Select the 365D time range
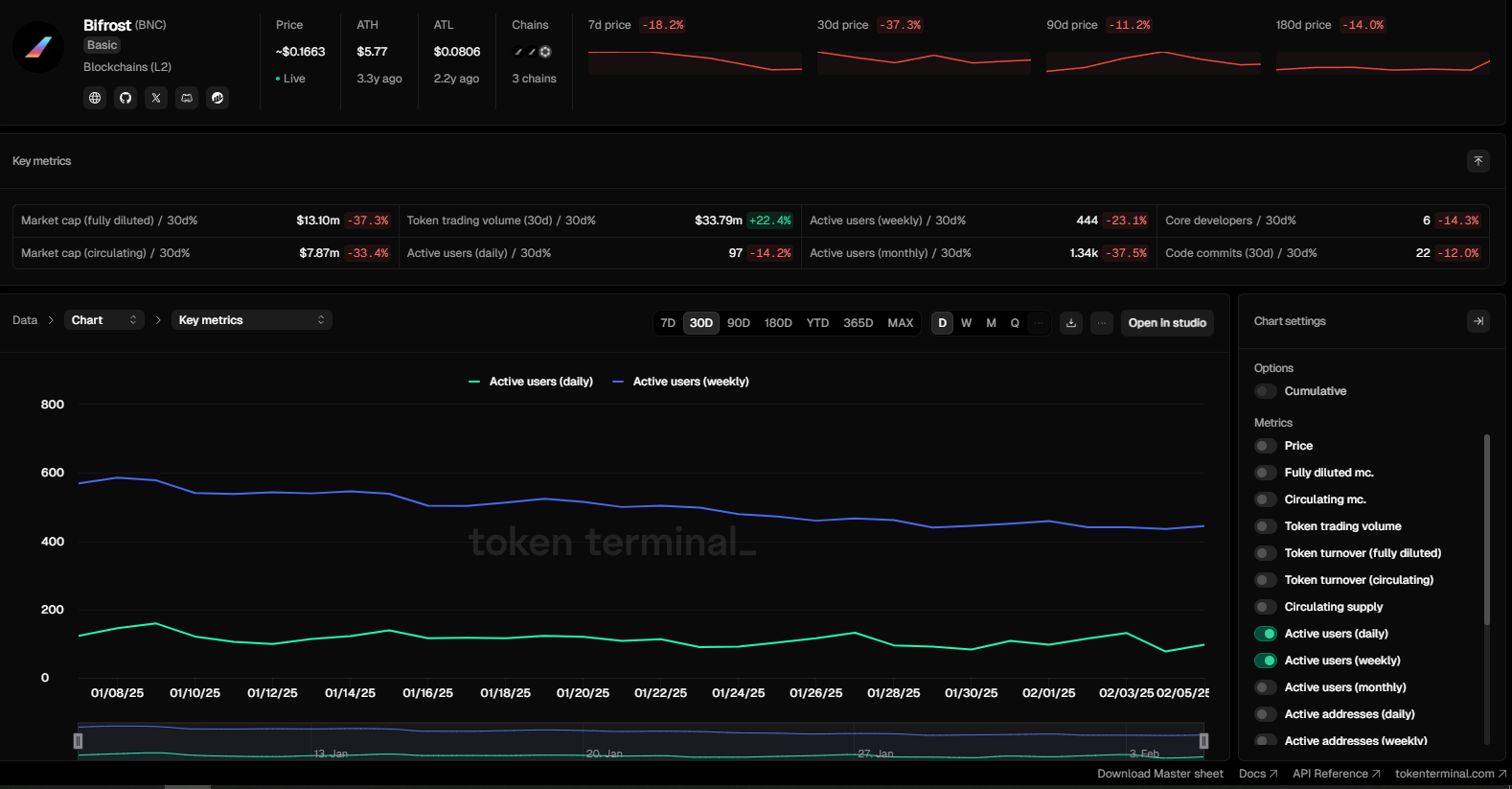 click(x=859, y=323)
